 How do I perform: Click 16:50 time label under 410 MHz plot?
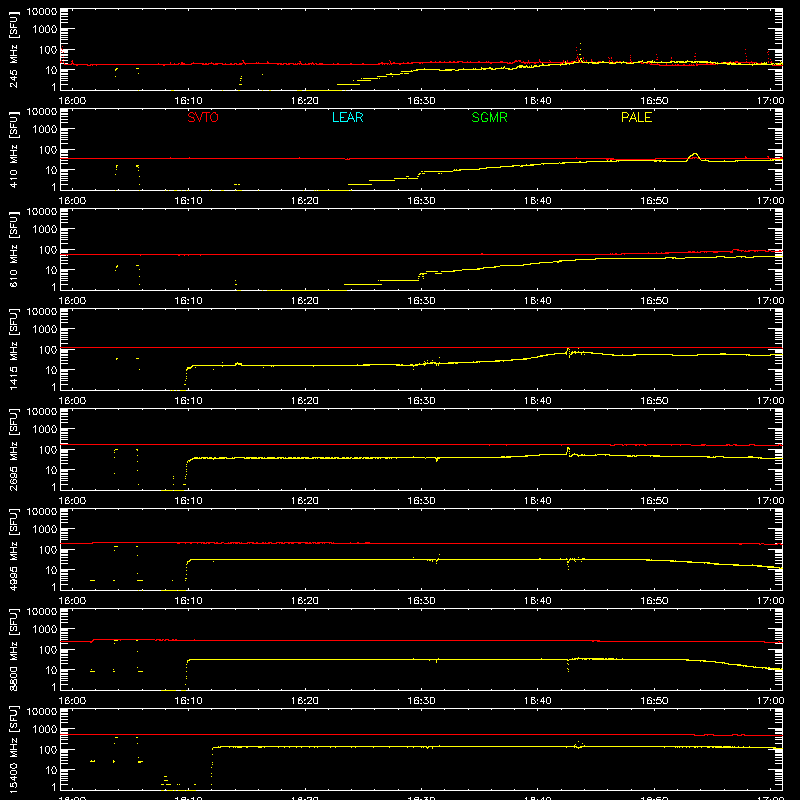pos(654,201)
